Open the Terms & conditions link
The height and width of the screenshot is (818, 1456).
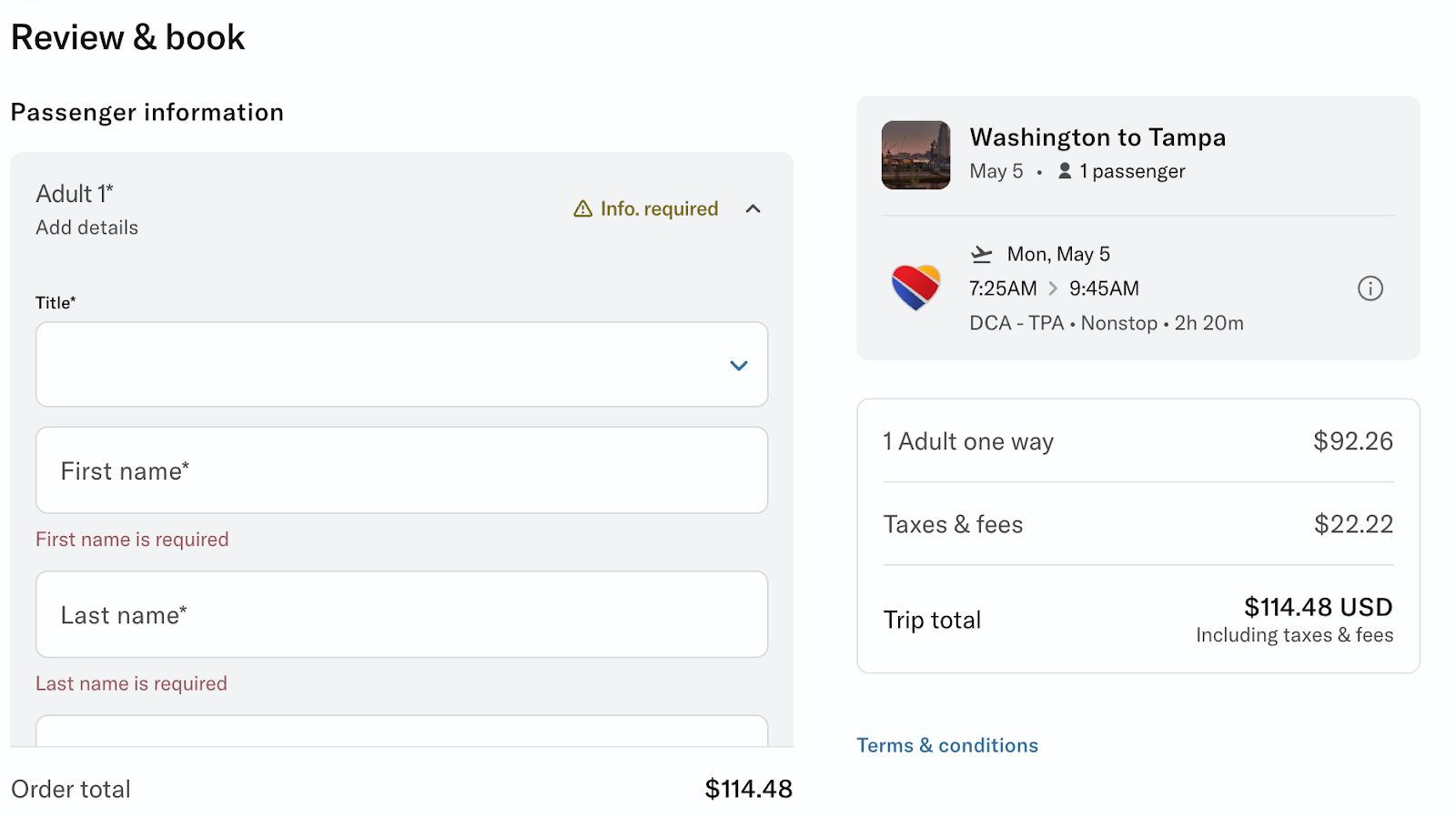point(946,745)
